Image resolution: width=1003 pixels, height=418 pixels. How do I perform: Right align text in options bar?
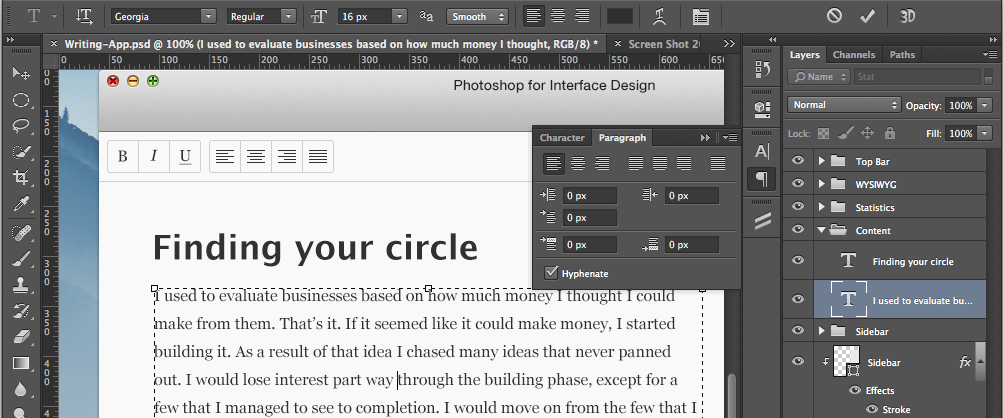click(581, 17)
